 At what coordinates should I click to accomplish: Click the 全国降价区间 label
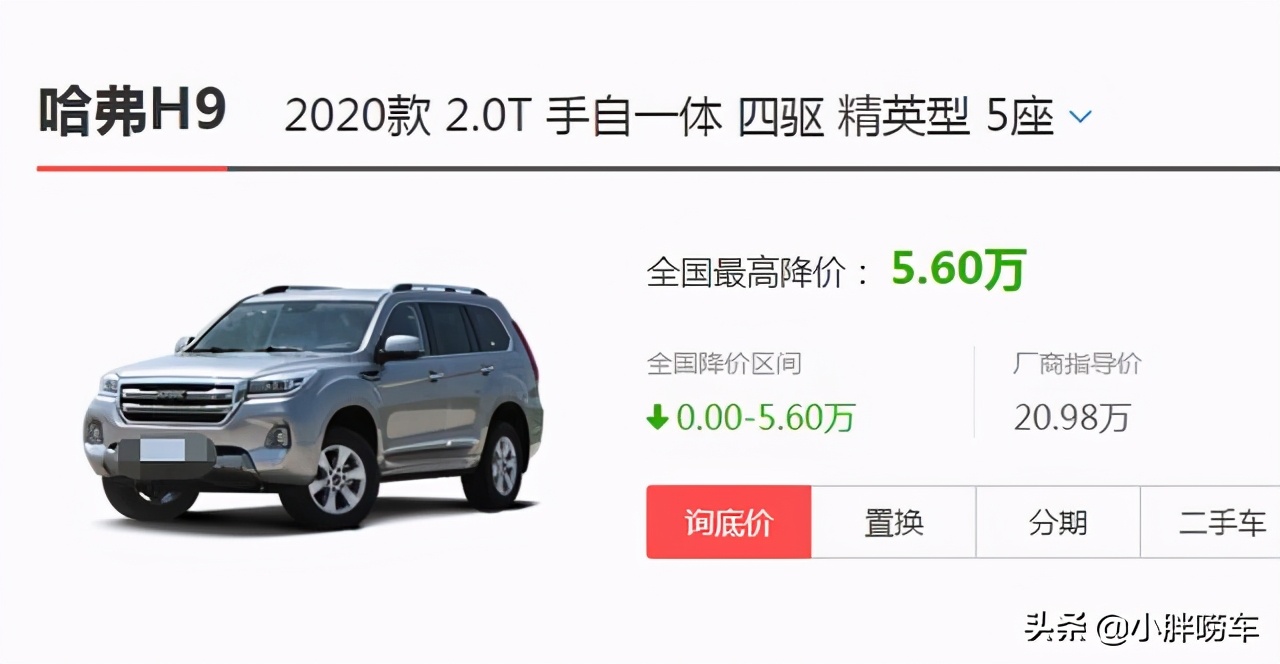click(724, 364)
